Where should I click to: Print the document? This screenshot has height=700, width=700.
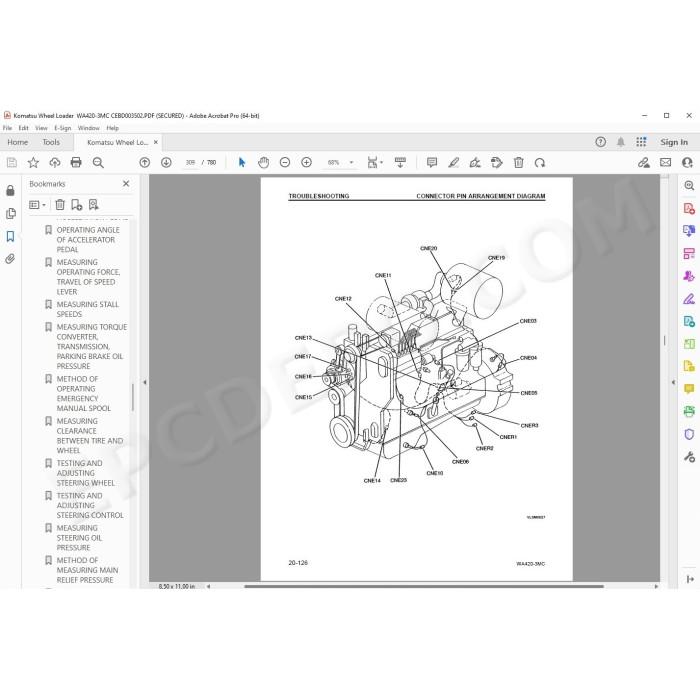(x=76, y=162)
